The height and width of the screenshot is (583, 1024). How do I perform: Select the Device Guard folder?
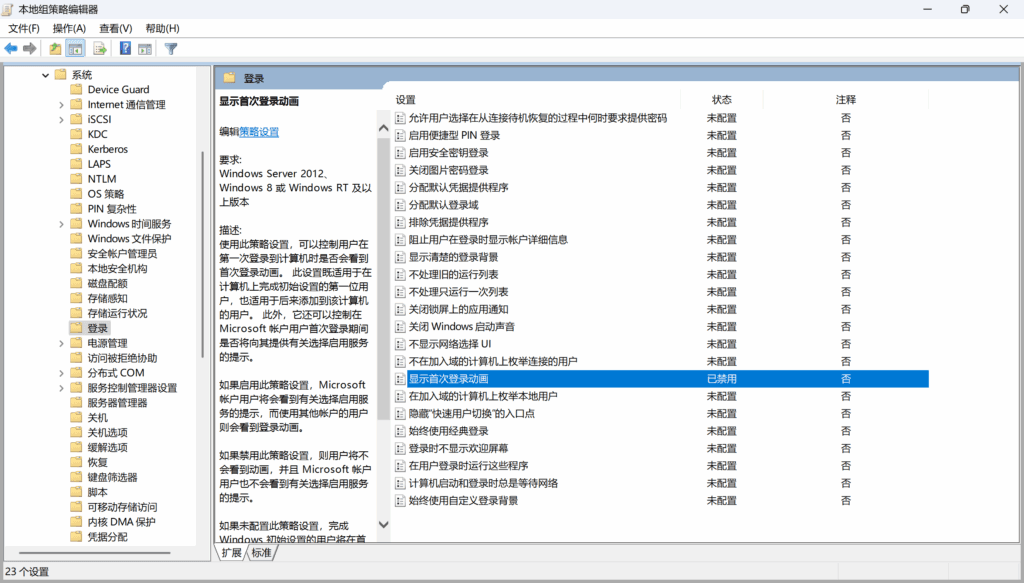(118, 90)
